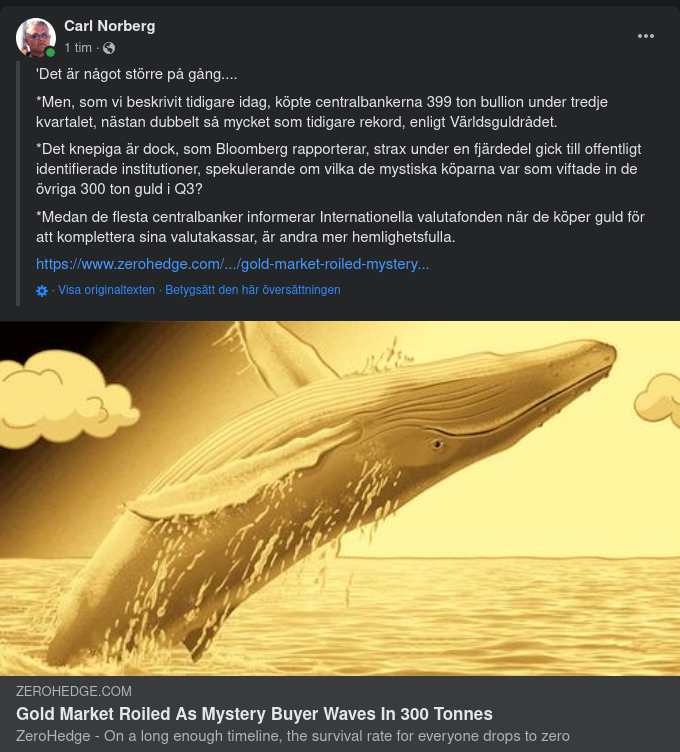Open the three-dot post options menu

(645, 36)
